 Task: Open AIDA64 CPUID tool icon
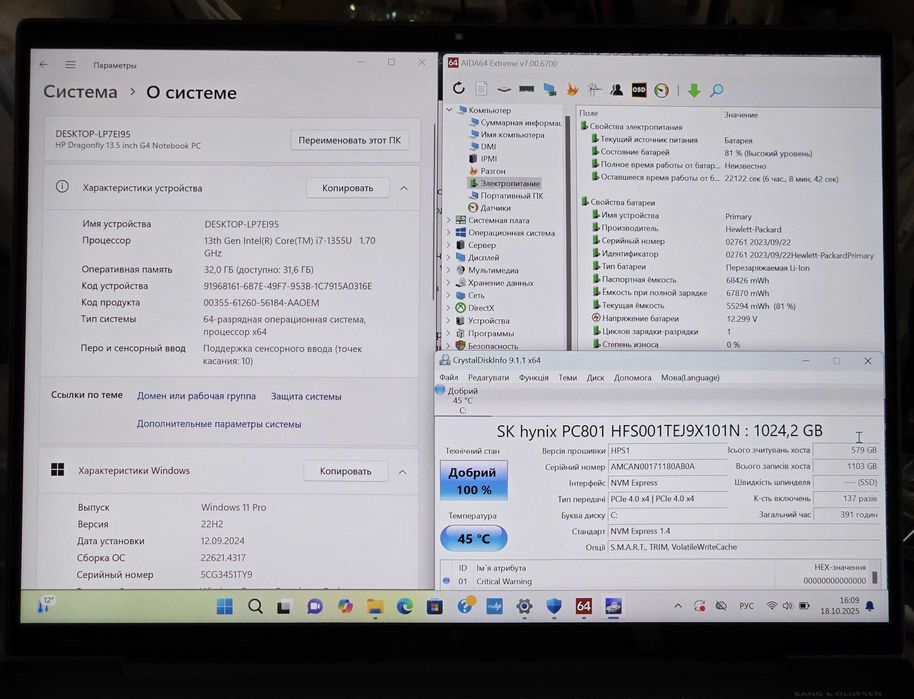click(594, 89)
